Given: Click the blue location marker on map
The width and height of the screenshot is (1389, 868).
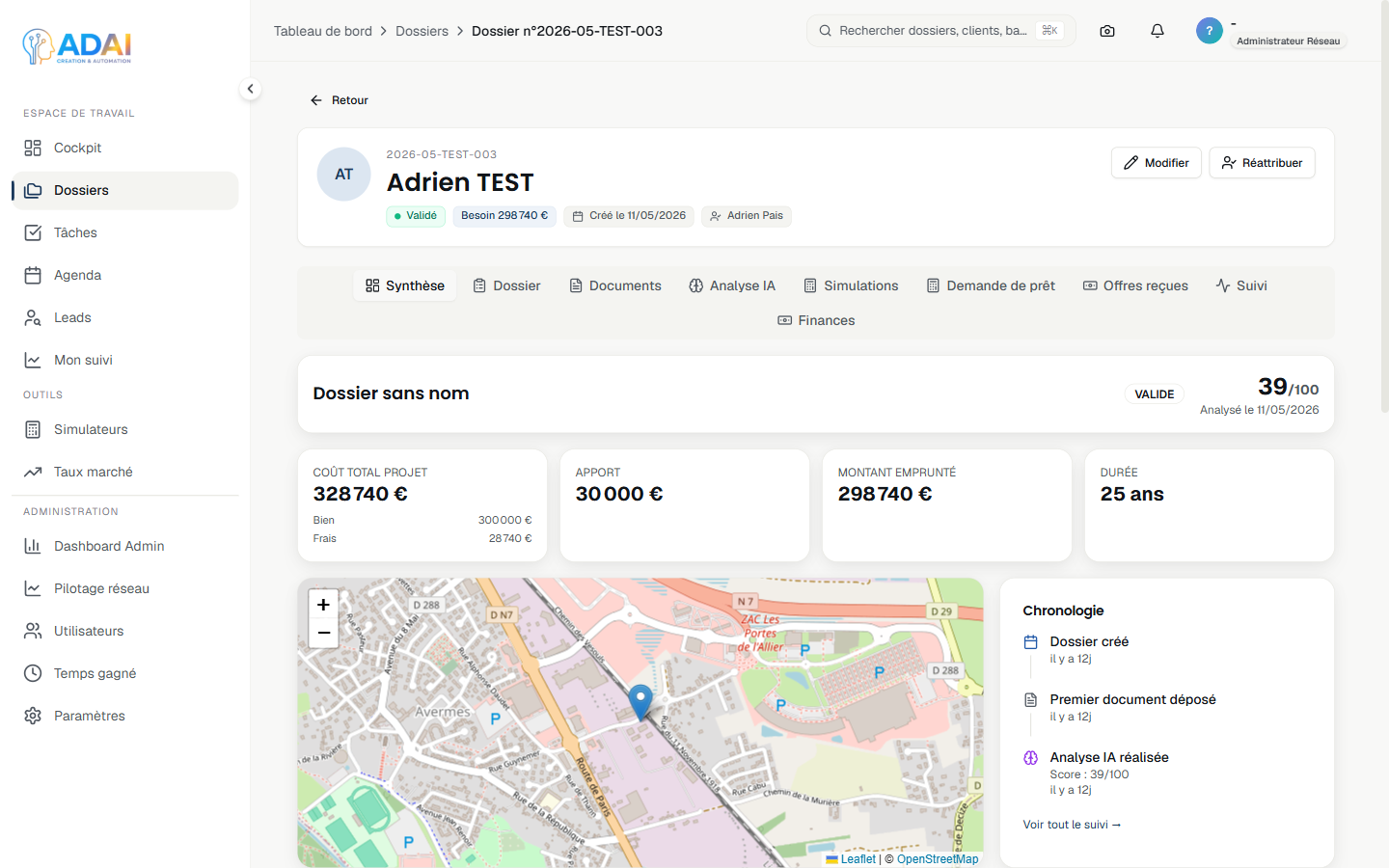Looking at the screenshot, I should click(x=640, y=701).
